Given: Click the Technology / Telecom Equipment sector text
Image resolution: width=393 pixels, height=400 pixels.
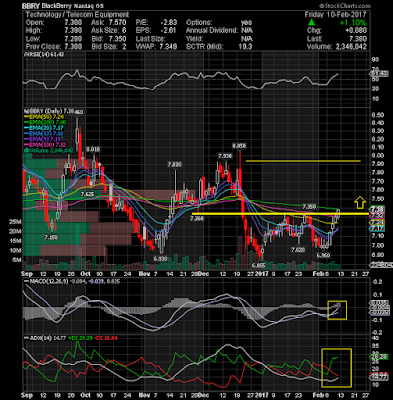Looking at the screenshot, I should pyautogui.click(x=77, y=15).
